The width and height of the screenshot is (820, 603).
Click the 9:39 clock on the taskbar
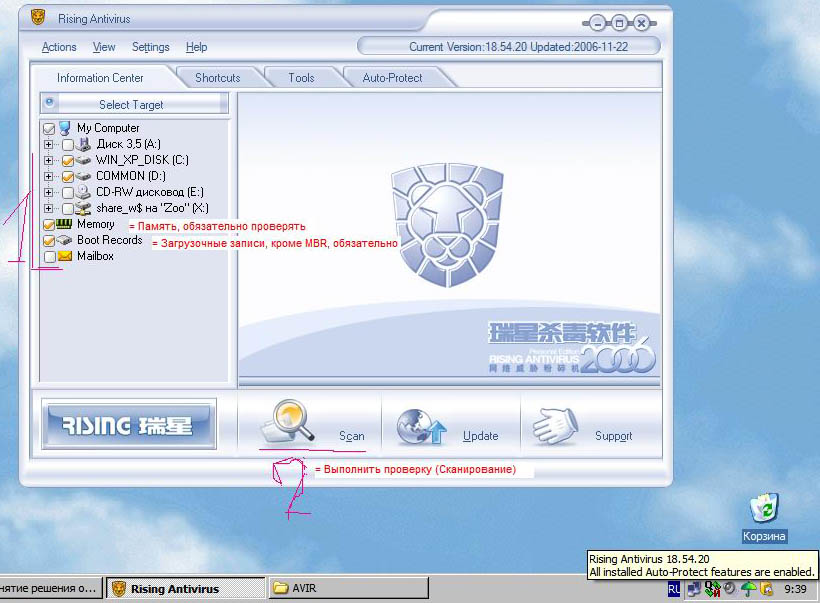(x=795, y=589)
